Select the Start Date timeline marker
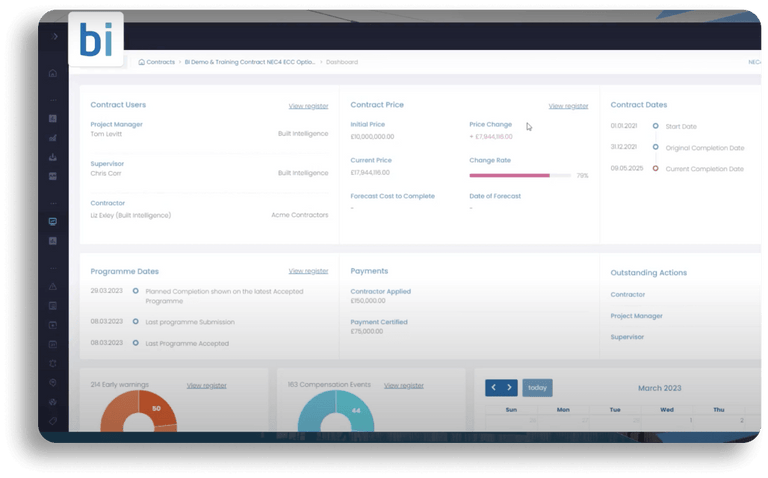This screenshot has height=478, width=768. tap(655, 126)
